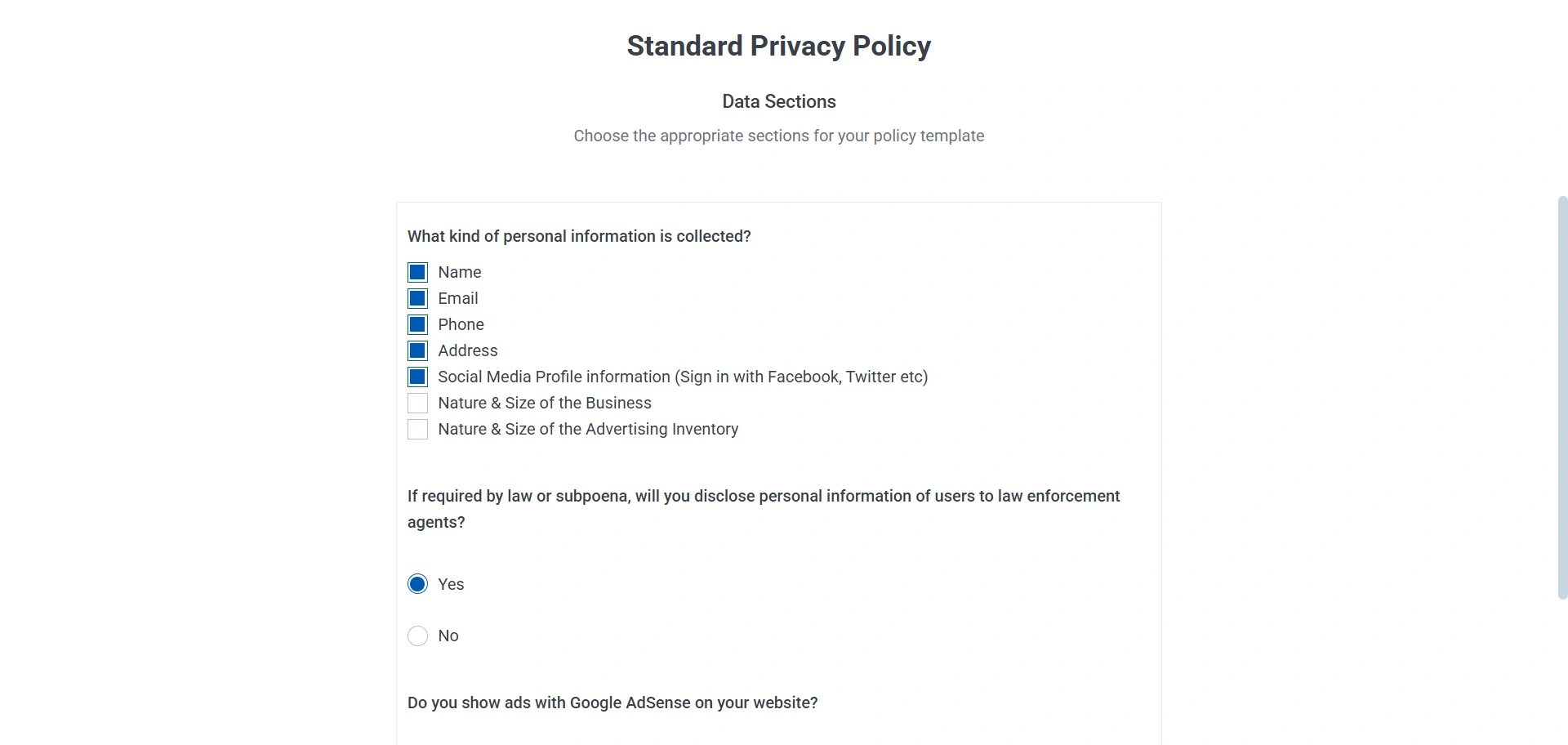Untick the Phone checkbox
Screen dimensions: 1568x745
pyautogui.click(x=417, y=324)
